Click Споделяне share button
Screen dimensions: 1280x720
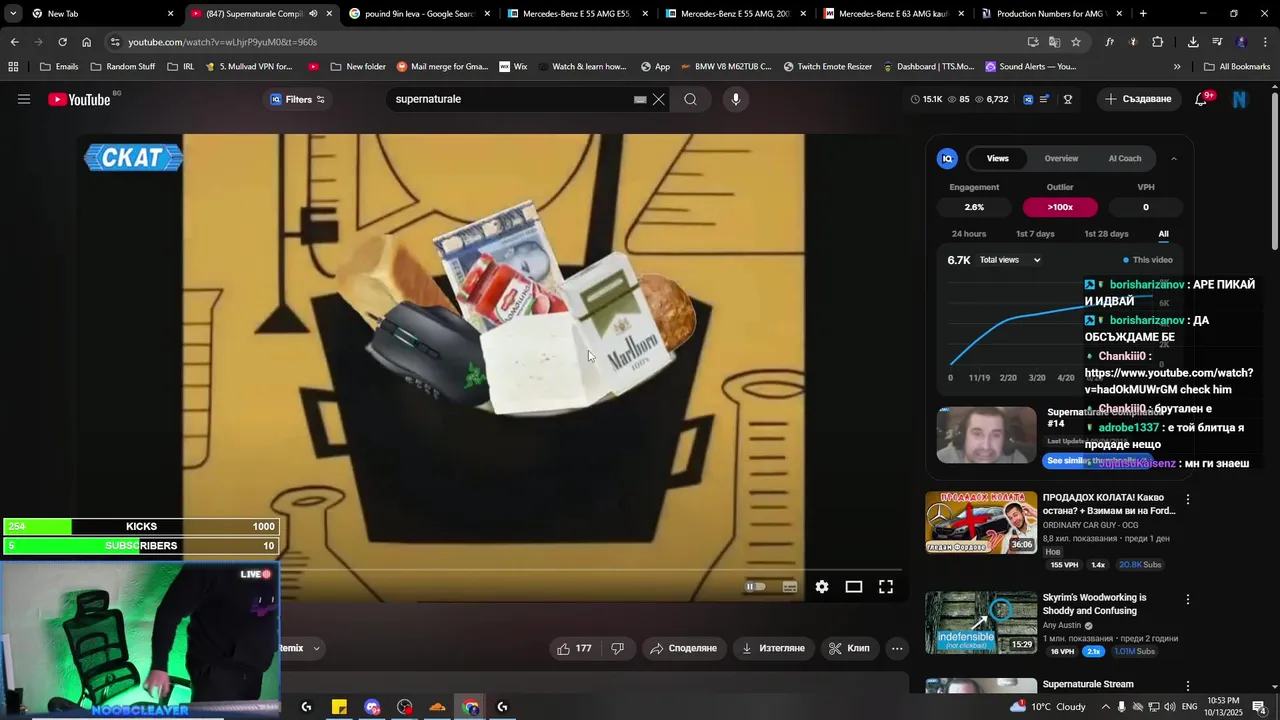684,648
